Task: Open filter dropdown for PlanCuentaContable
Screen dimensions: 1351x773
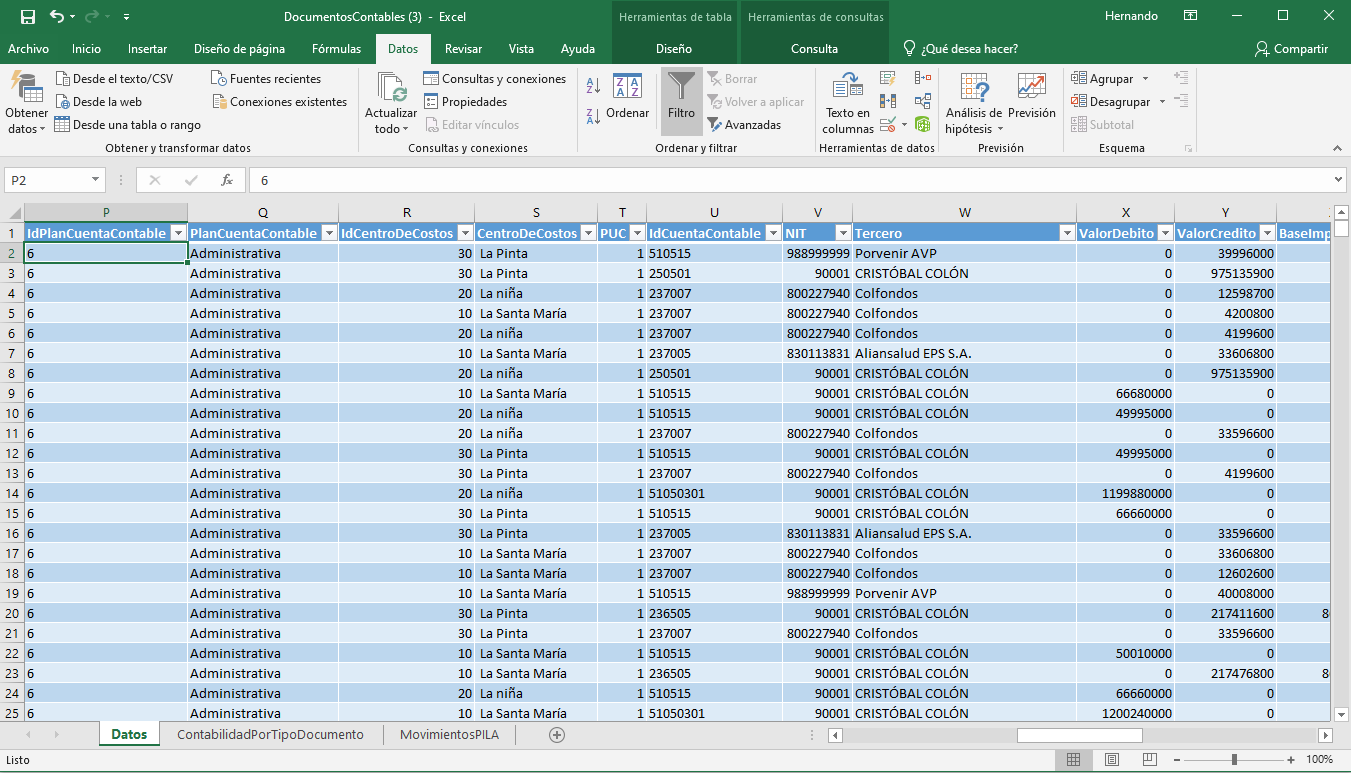Action: 328,233
